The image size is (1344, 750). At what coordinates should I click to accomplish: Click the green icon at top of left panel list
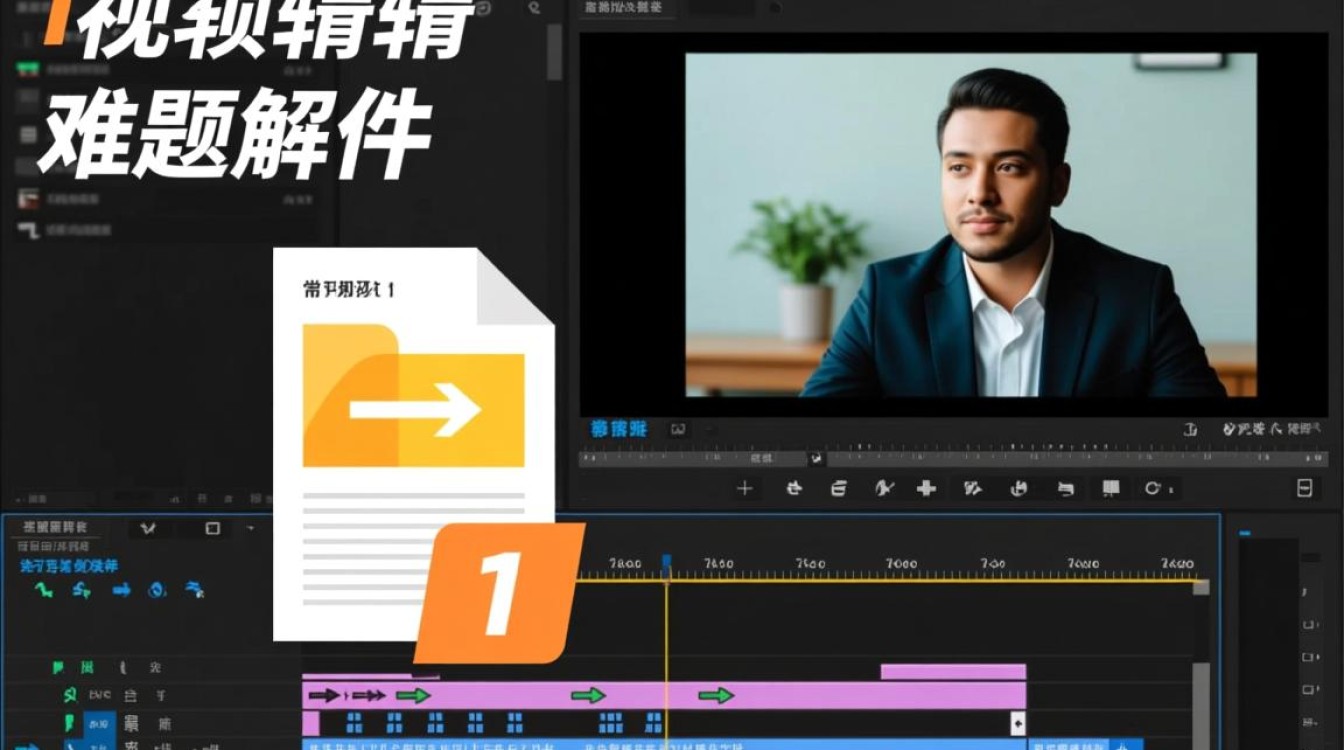[x=28, y=69]
